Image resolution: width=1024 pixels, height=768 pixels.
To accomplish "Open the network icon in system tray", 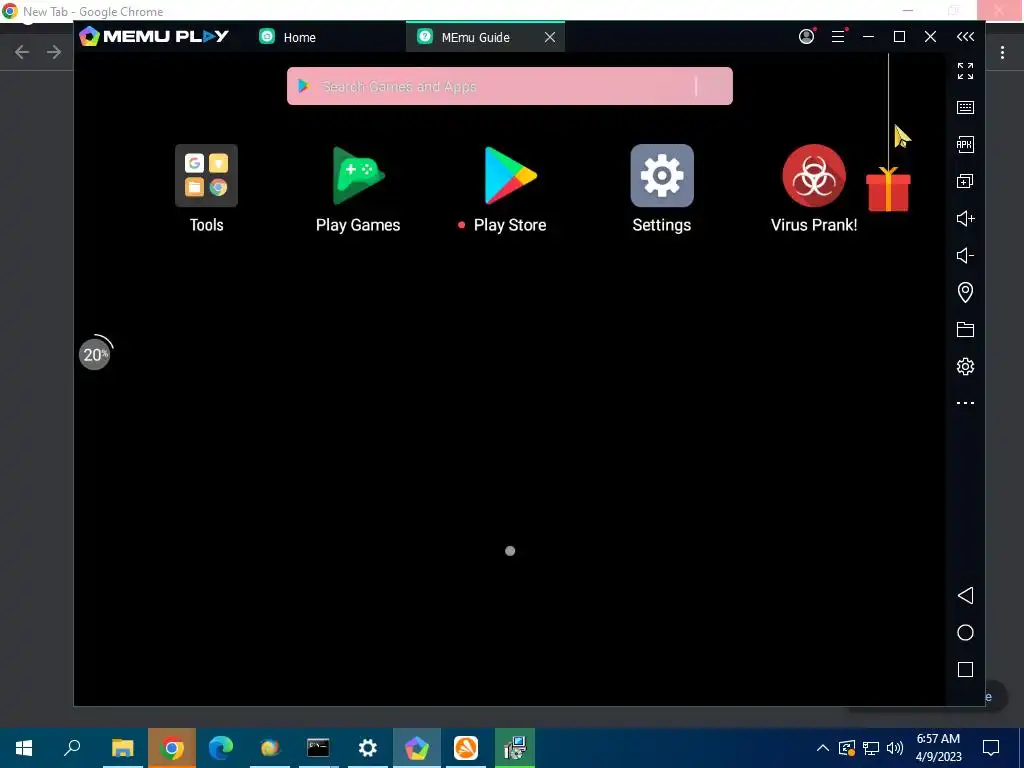I will [871, 748].
